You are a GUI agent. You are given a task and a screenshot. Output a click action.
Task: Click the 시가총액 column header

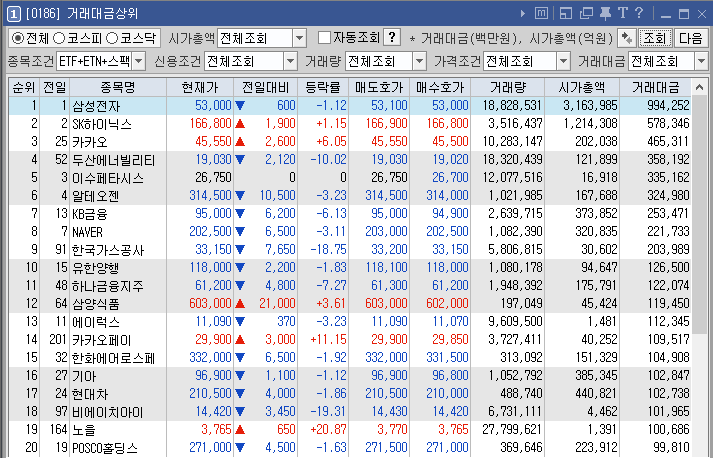(x=582, y=87)
